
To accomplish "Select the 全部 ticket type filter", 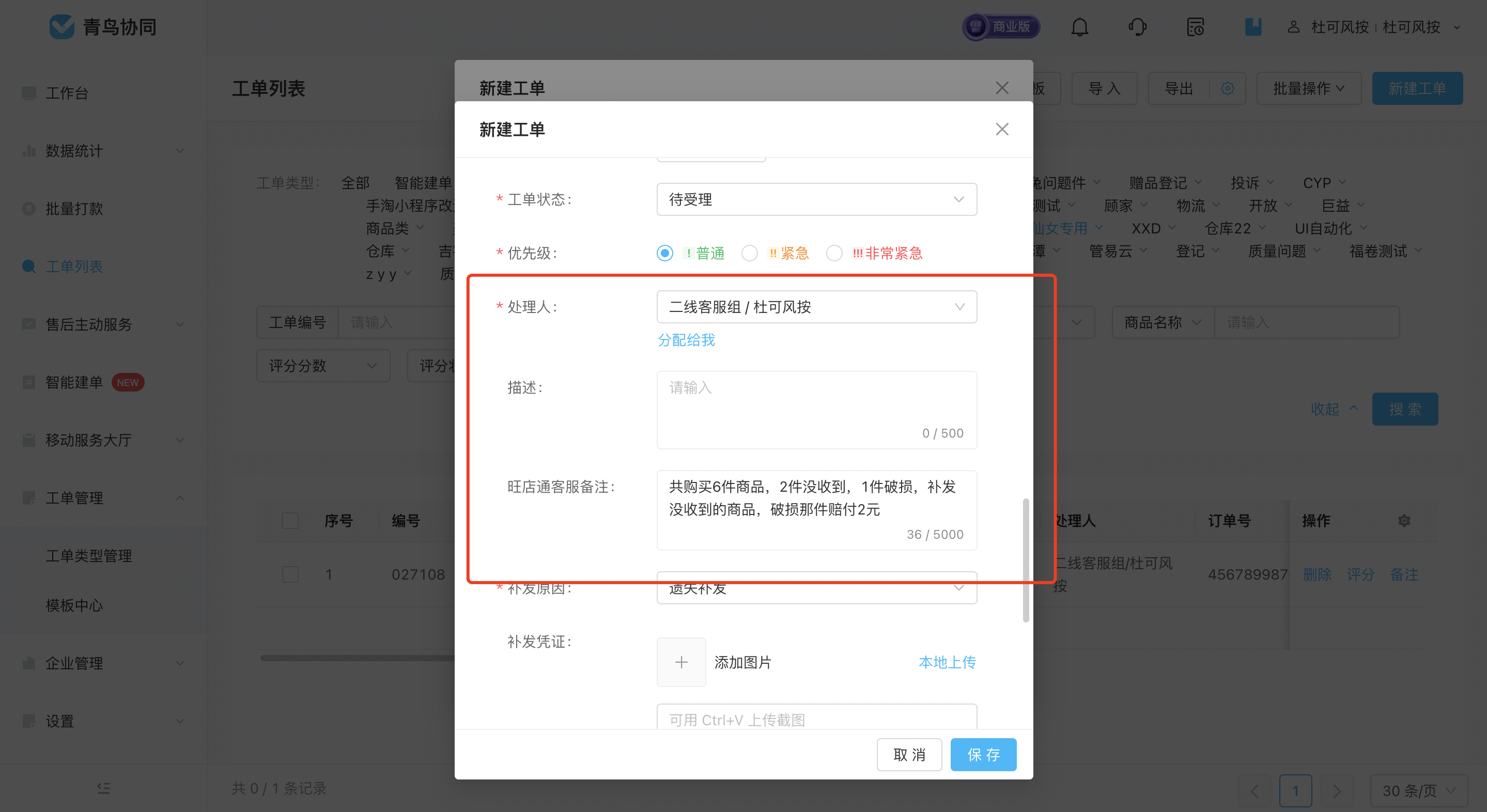I will 355,183.
